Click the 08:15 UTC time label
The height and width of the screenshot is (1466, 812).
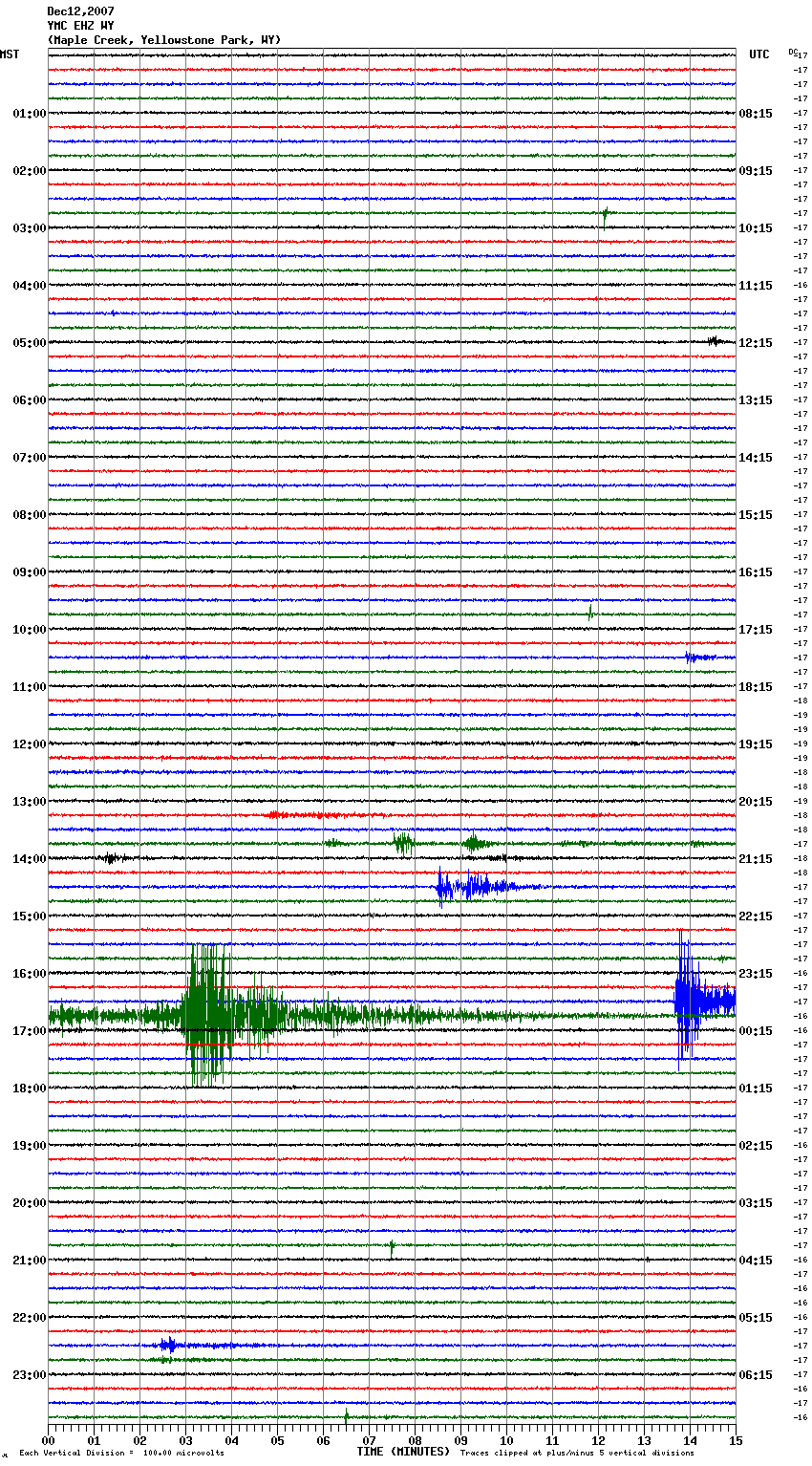pyautogui.click(x=756, y=114)
